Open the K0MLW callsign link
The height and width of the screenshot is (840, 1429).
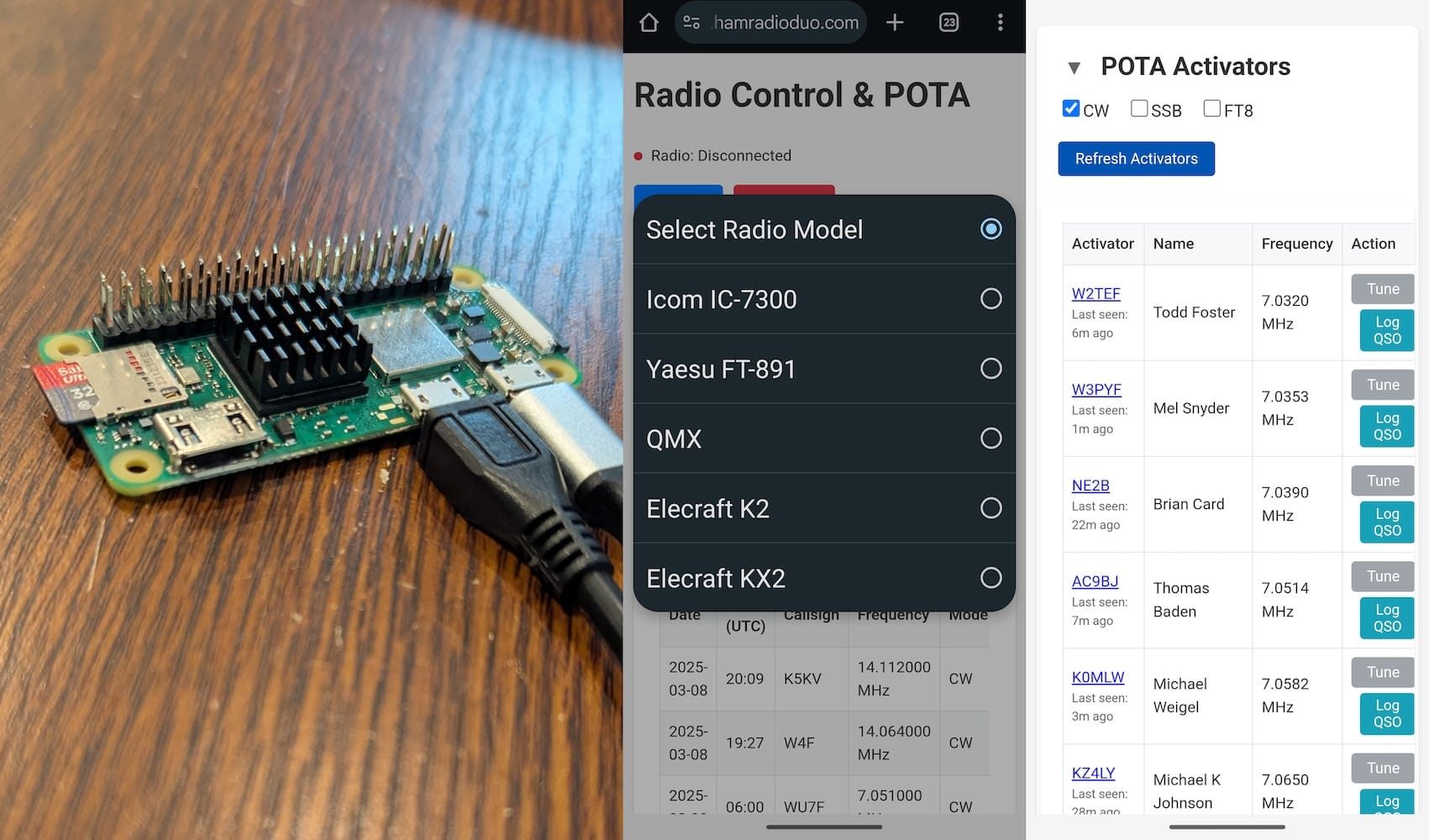[x=1097, y=677]
